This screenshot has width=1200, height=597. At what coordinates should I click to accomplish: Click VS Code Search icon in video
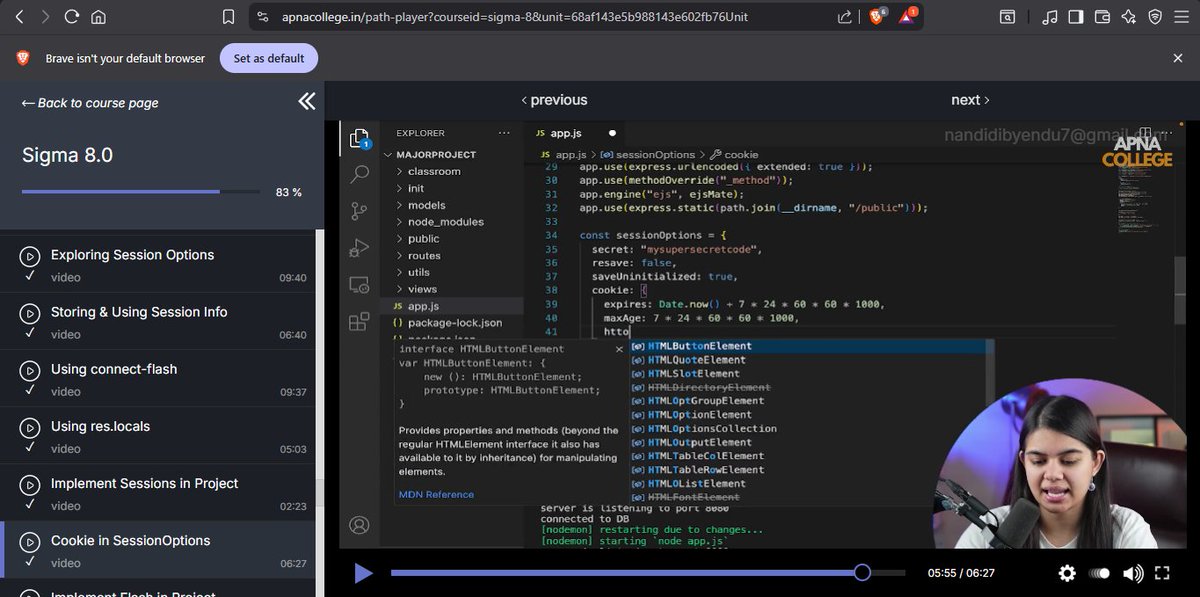coord(359,174)
